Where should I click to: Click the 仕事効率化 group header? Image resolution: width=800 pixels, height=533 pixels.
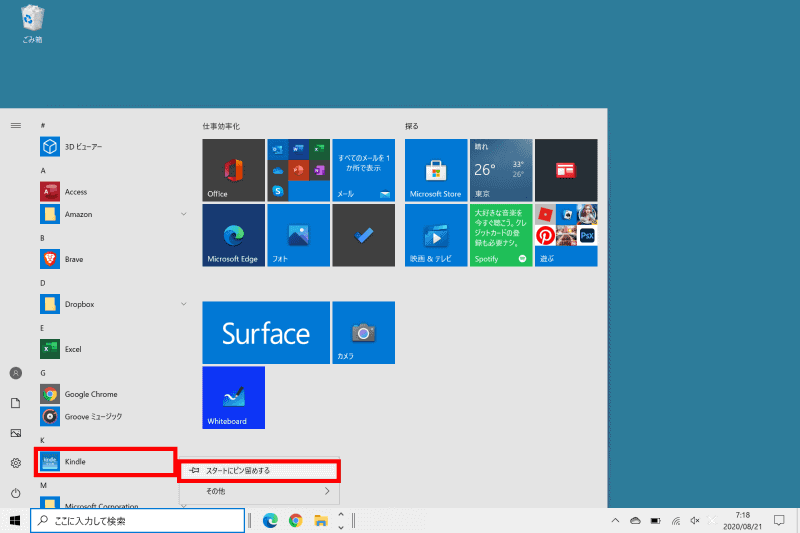(221, 126)
